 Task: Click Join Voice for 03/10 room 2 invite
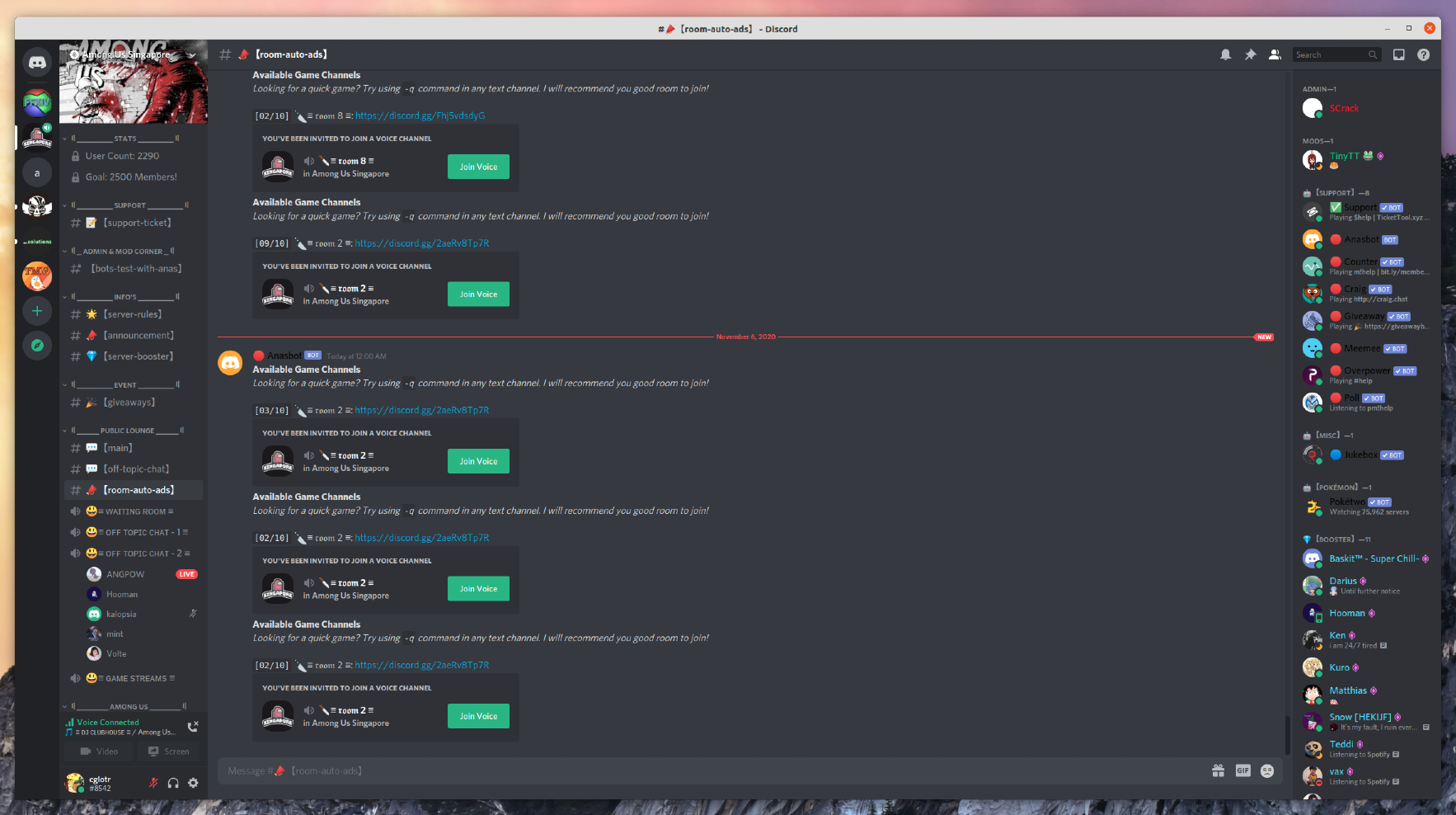point(478,461)
